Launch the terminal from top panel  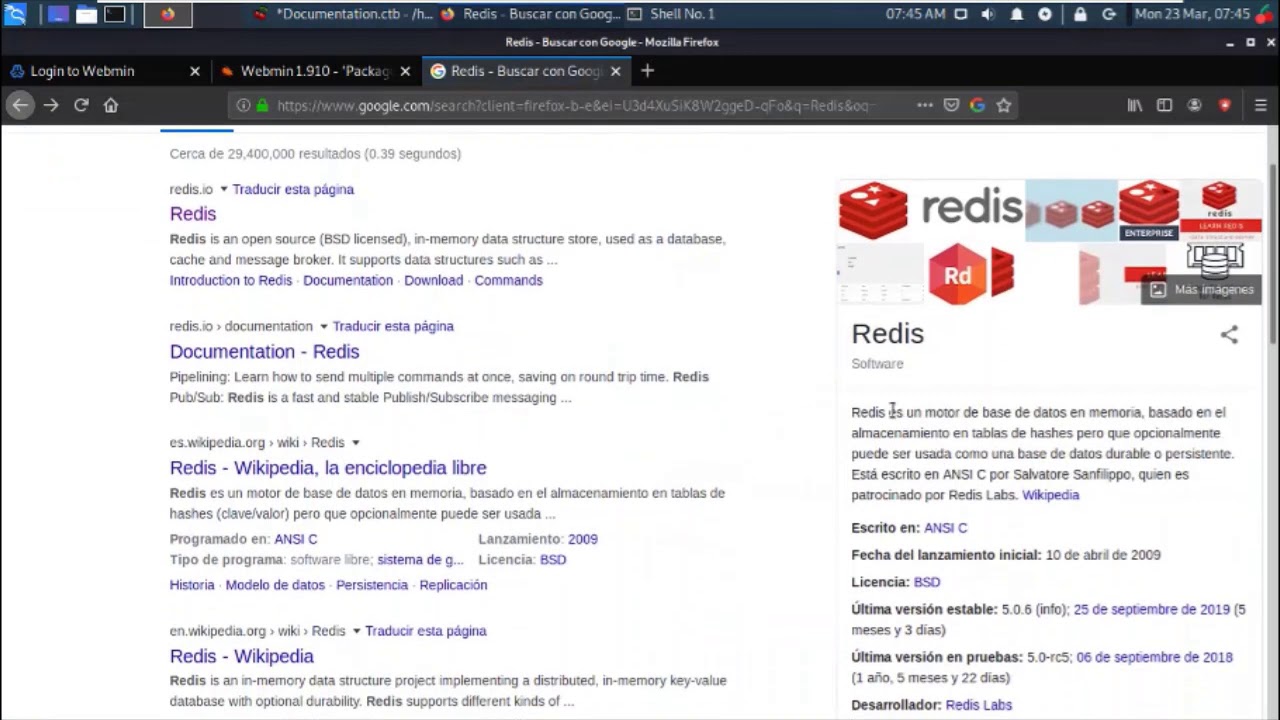coord(115,14)
